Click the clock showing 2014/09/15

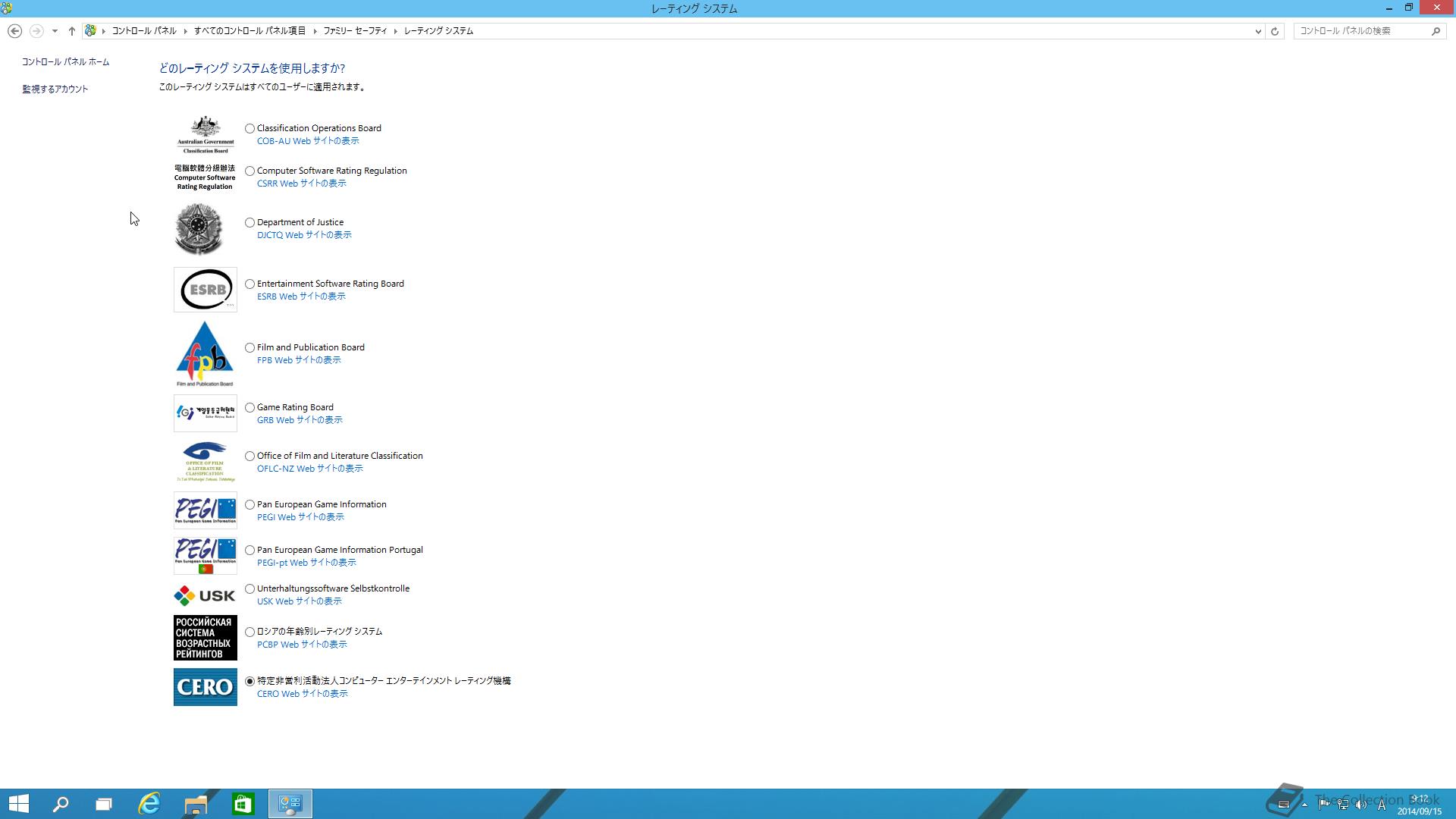[1419, 805]
